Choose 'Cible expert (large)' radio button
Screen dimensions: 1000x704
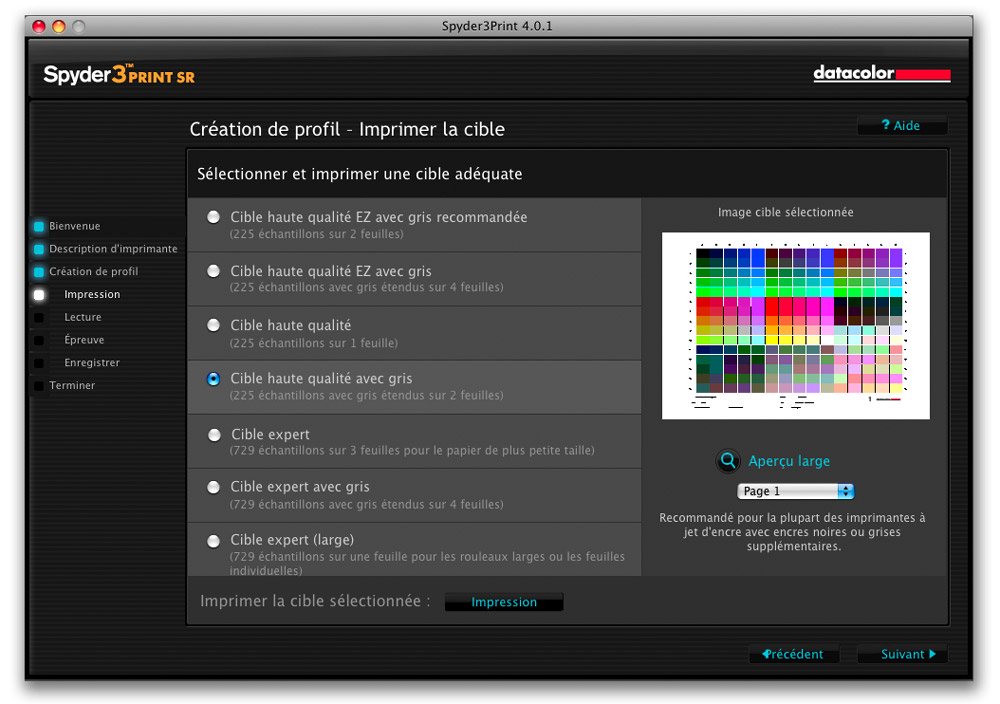click(x=214, y=541)
